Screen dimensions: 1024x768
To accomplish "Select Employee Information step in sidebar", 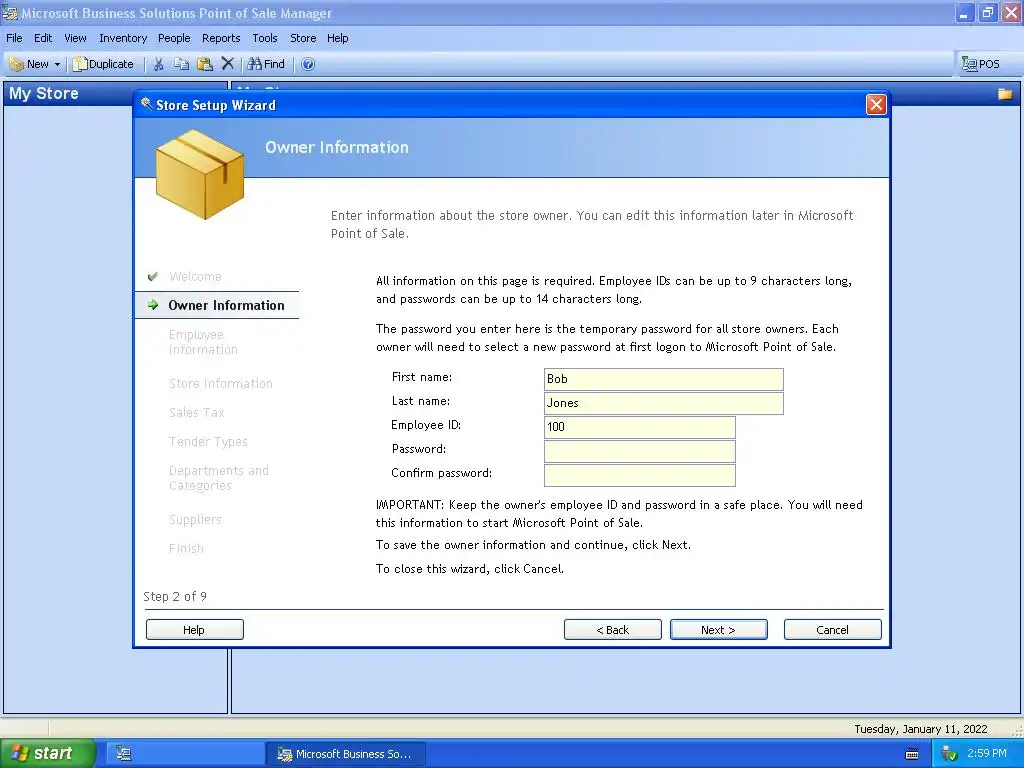I will 203,342.
